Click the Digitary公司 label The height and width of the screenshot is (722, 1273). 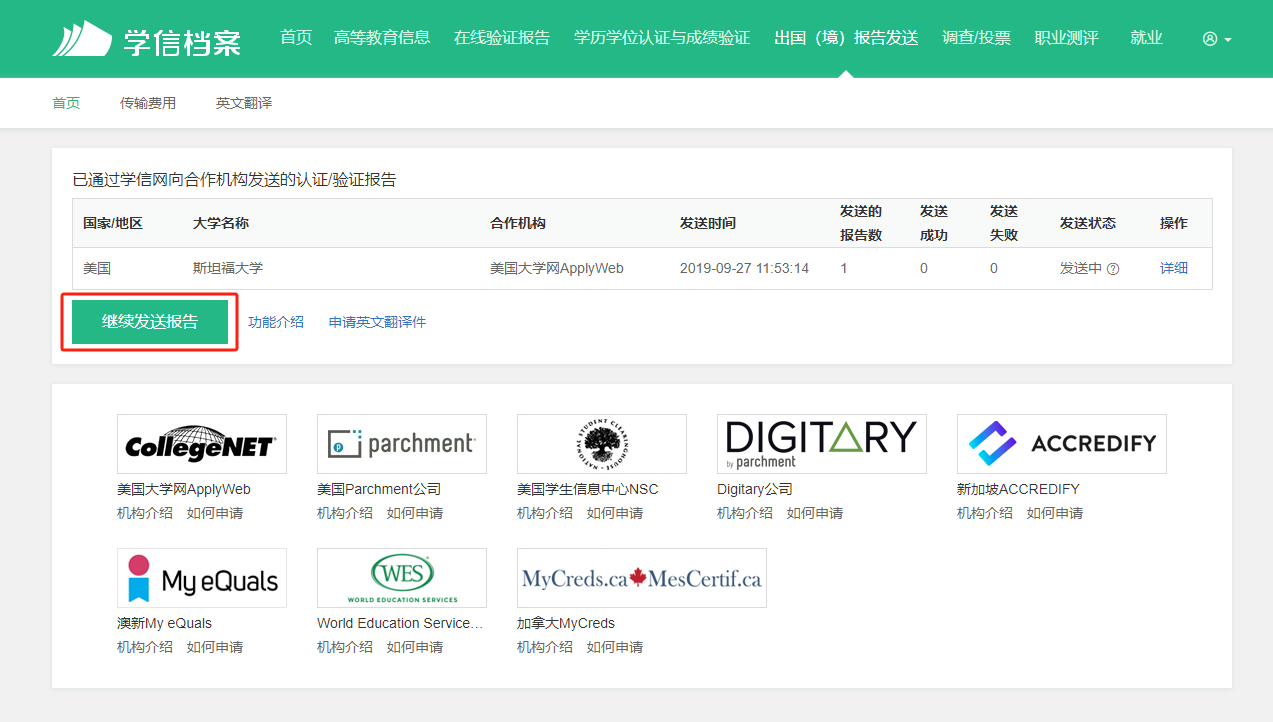[x=755, y=489]
